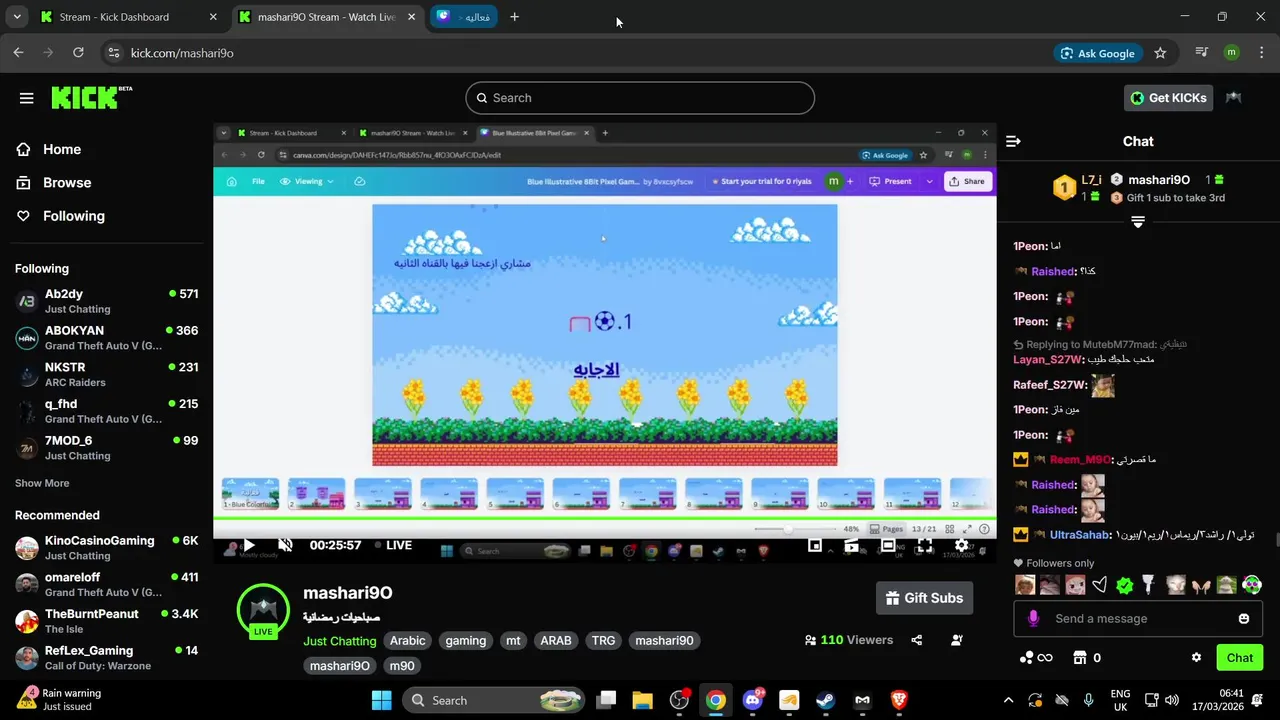The height and width of the screenshot is (720, 1280).
Task: Click Windows Start button
Action: pyautogui.click(x=382, y=700)
